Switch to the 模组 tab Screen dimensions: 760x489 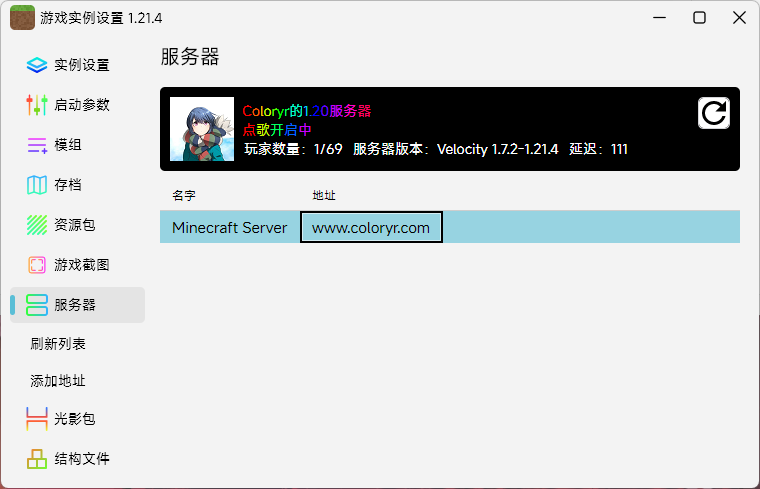68,145
